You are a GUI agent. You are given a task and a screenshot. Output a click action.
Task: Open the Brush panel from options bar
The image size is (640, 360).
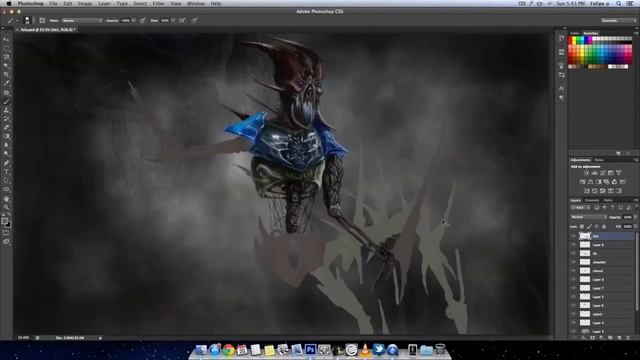click(x=42, y=20)
